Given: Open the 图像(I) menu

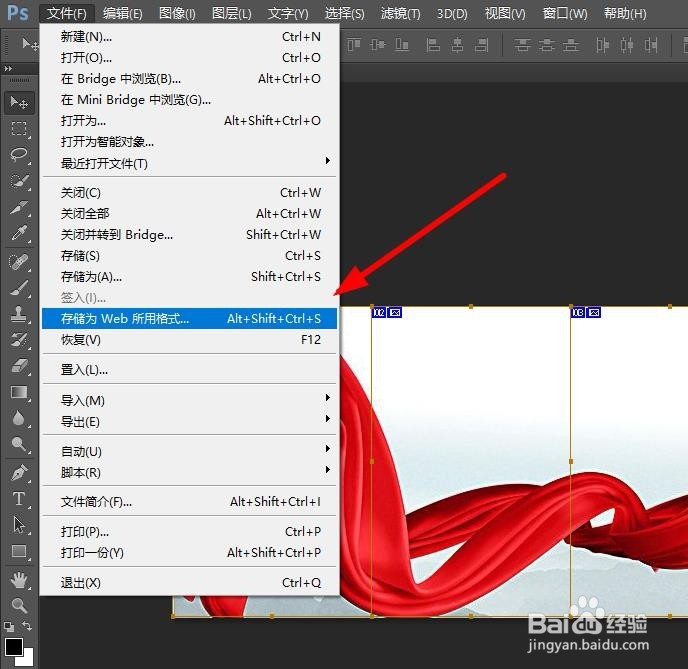Looking at the screenshot, I should pyautogui.click(x=177, y=14).
